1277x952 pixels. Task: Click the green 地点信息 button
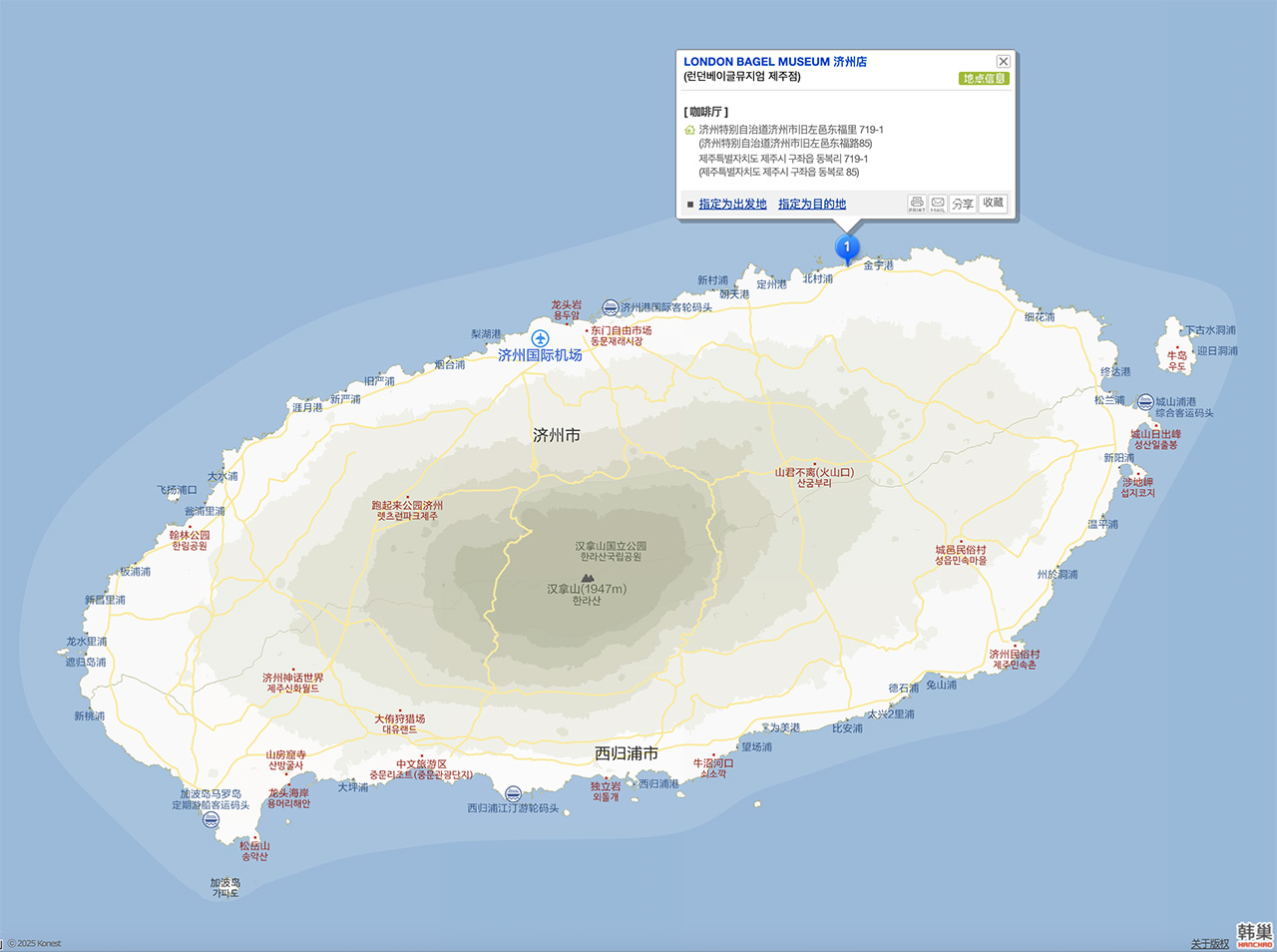[984, 78]
